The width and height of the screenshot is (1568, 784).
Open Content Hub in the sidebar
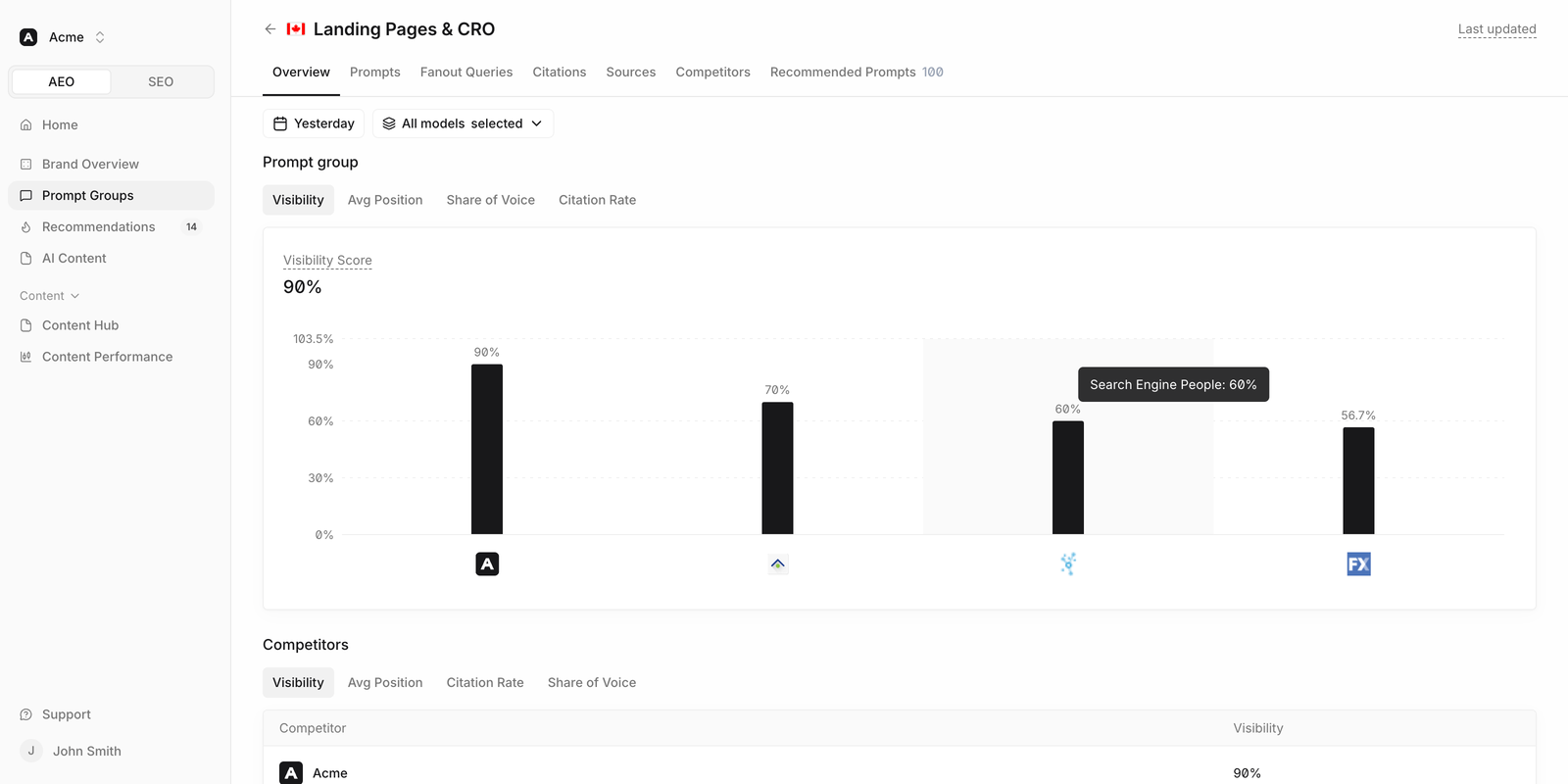click(x=111, y=325)
